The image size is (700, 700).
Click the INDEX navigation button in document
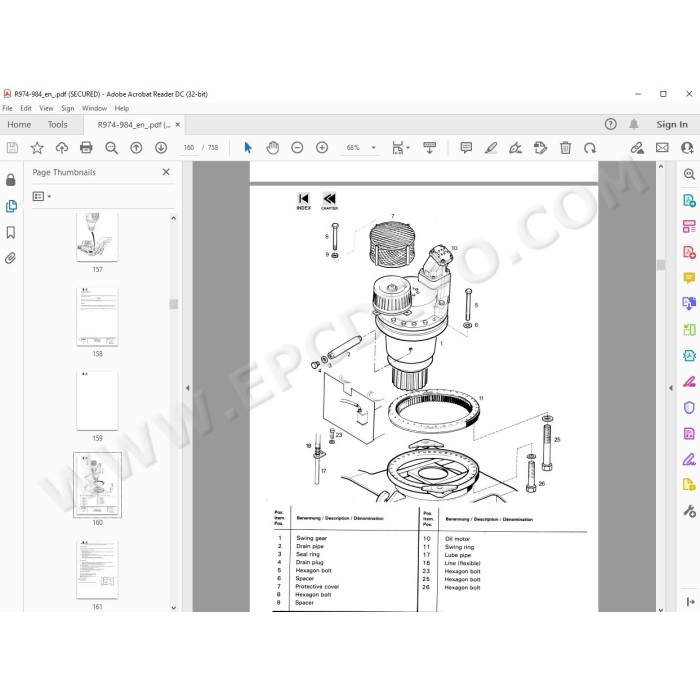click(304, 201)
